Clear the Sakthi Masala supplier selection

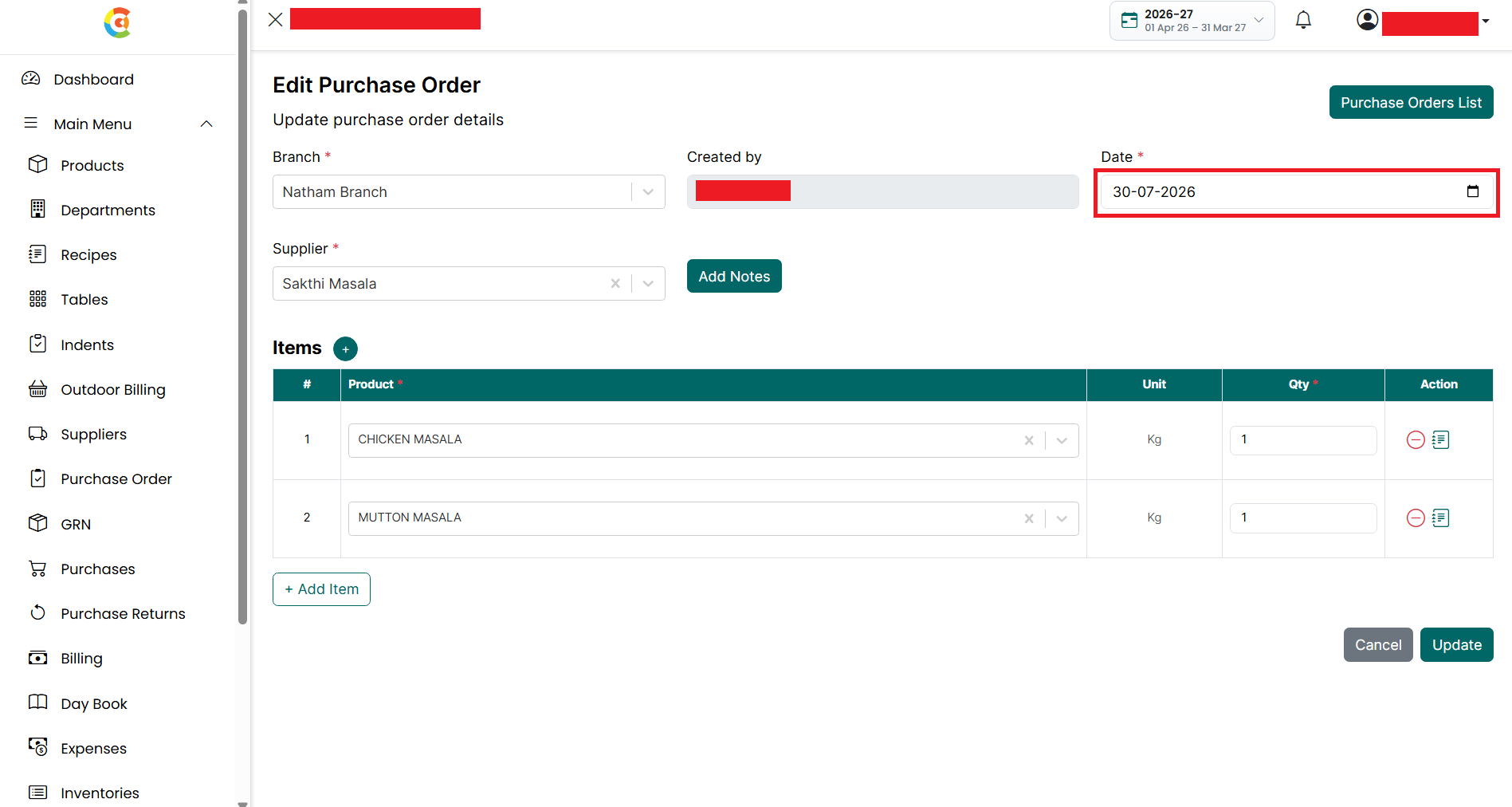615,284
